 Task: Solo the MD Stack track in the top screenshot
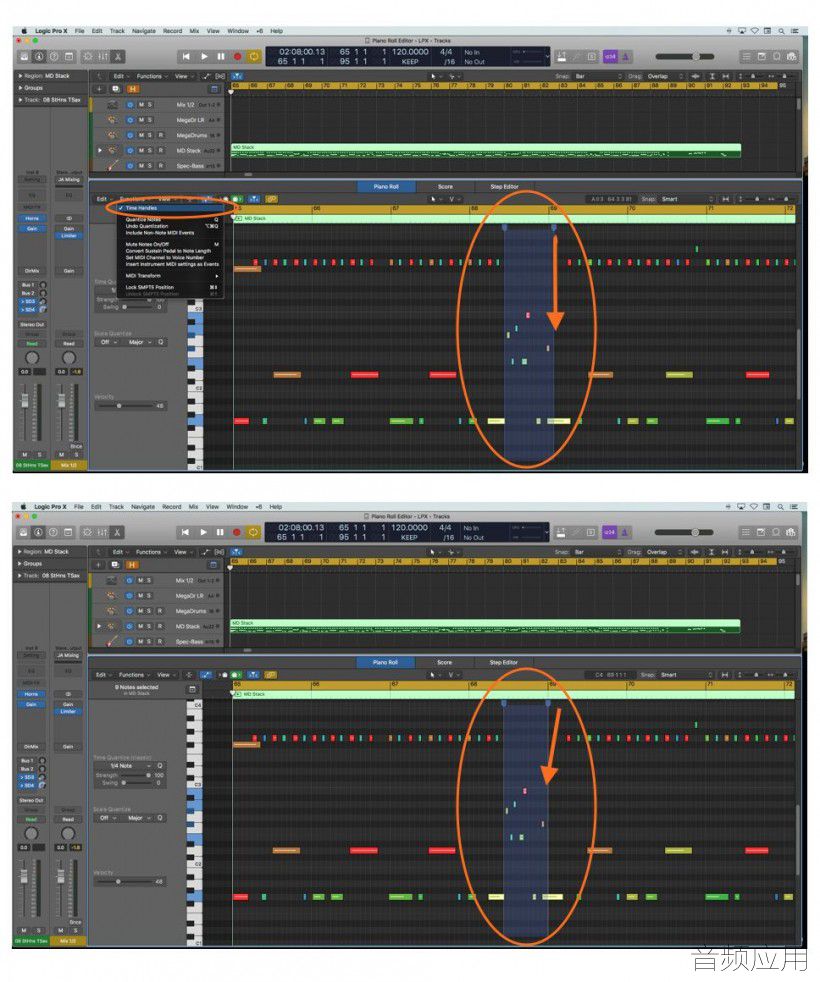point(150,150)
